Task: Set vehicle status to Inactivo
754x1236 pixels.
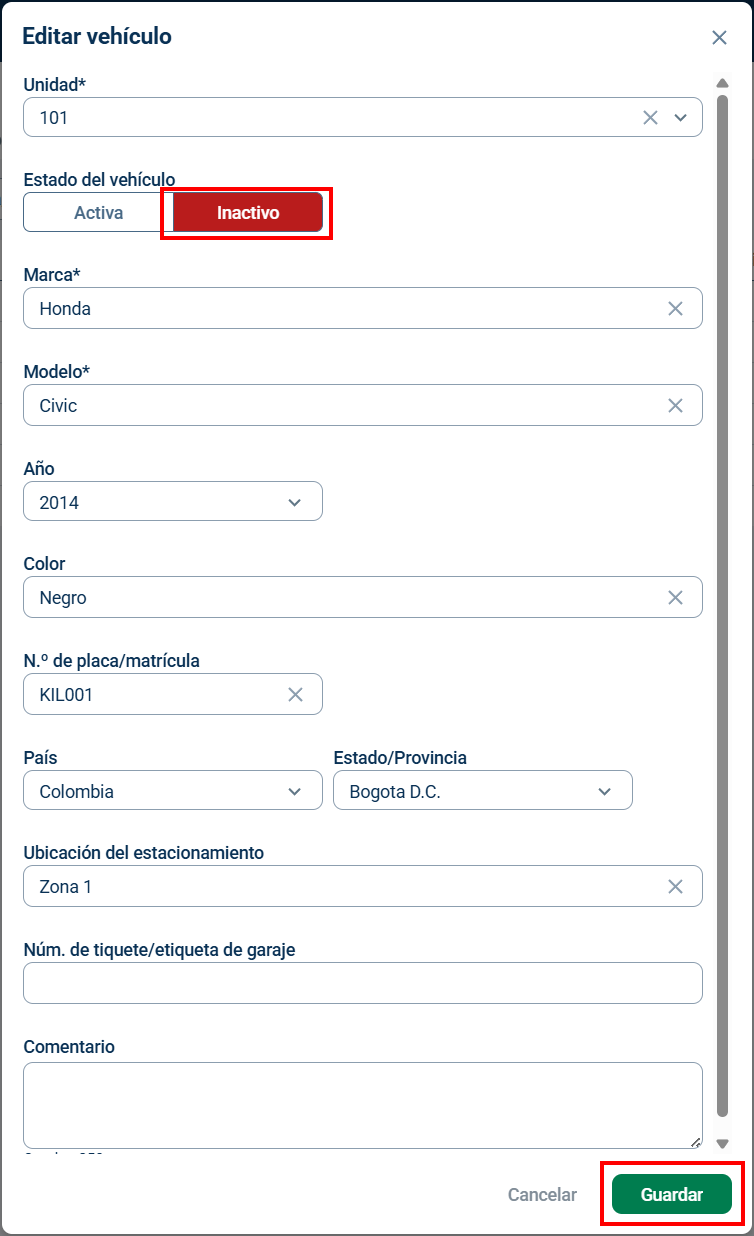Action: tap(248, 213)
